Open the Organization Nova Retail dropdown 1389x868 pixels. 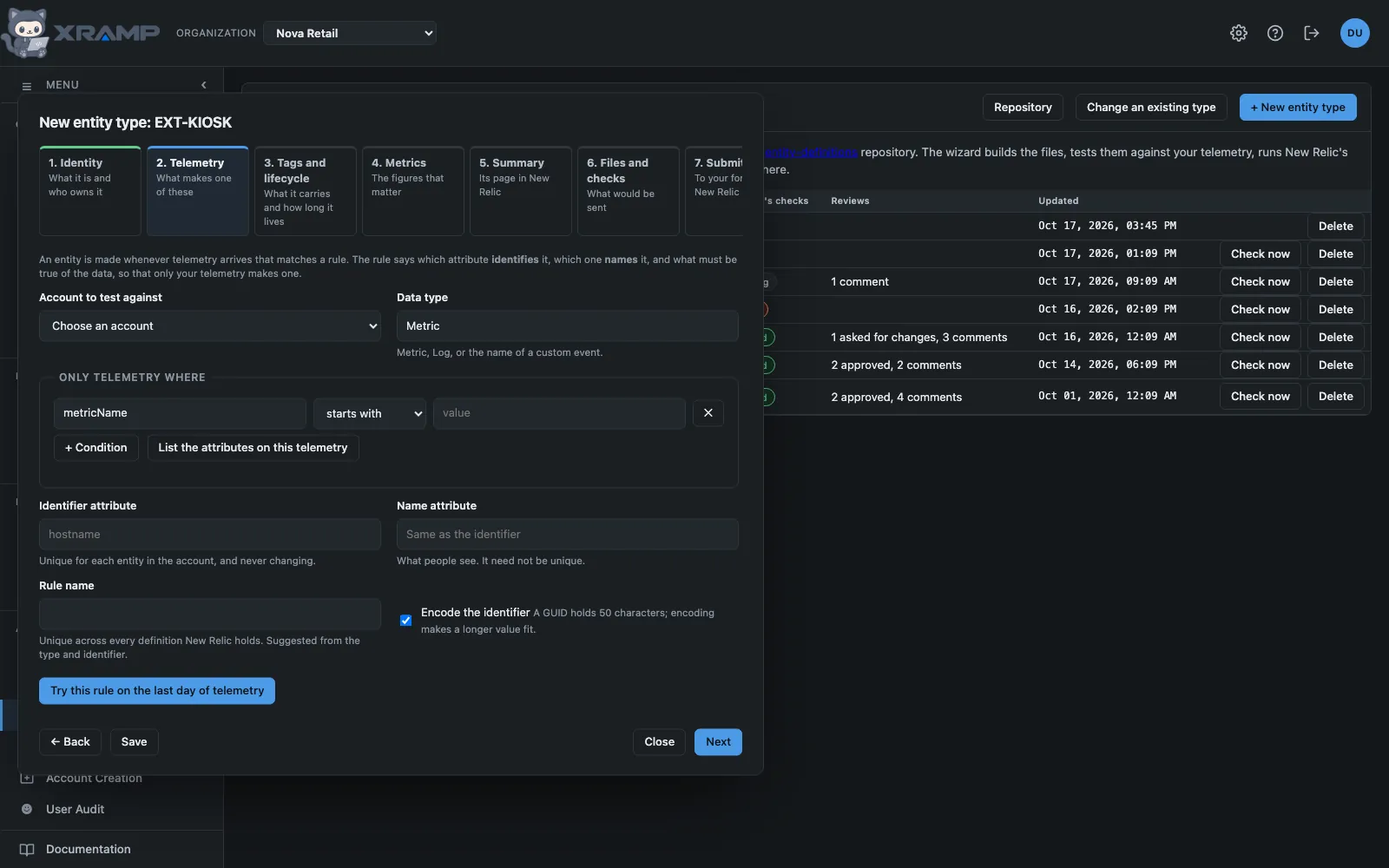point(350,33)
